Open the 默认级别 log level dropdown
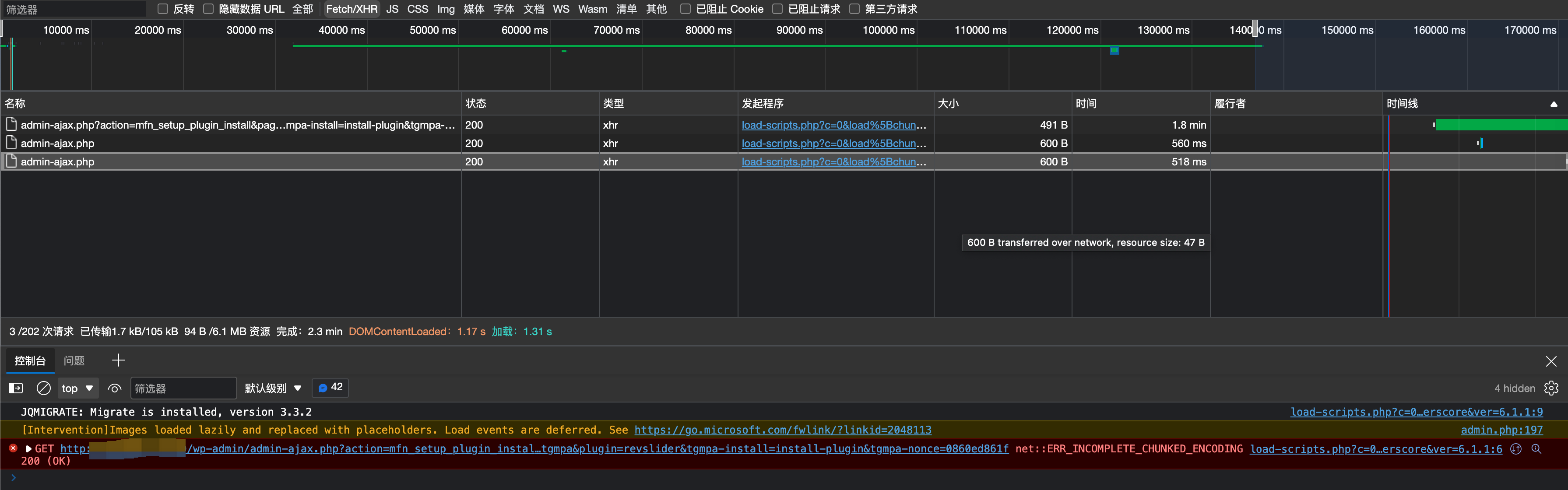The image size is (1568, 490). click(x=273, y=388)
